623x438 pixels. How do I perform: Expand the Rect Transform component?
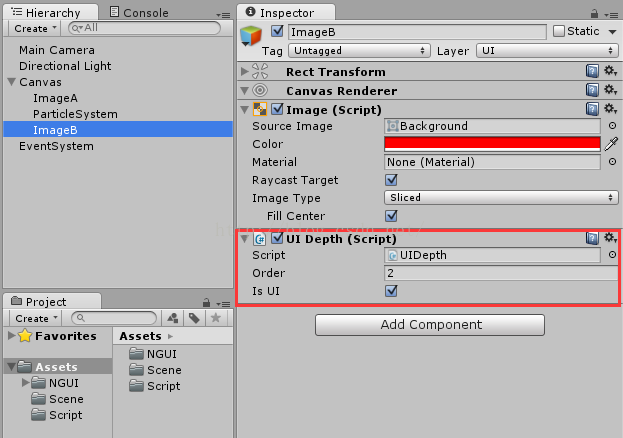245,72
